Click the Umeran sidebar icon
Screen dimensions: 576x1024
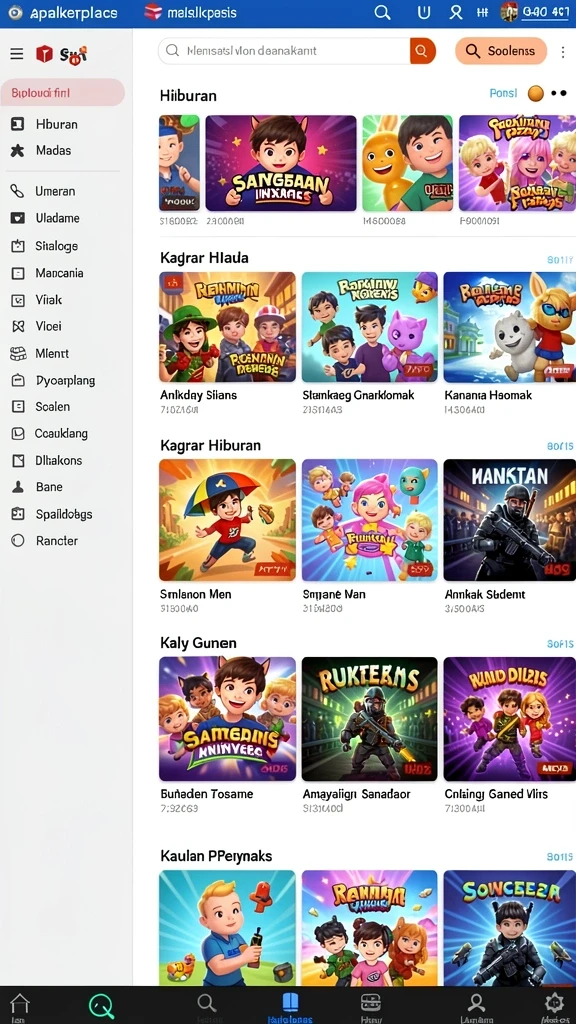(18, 191)
